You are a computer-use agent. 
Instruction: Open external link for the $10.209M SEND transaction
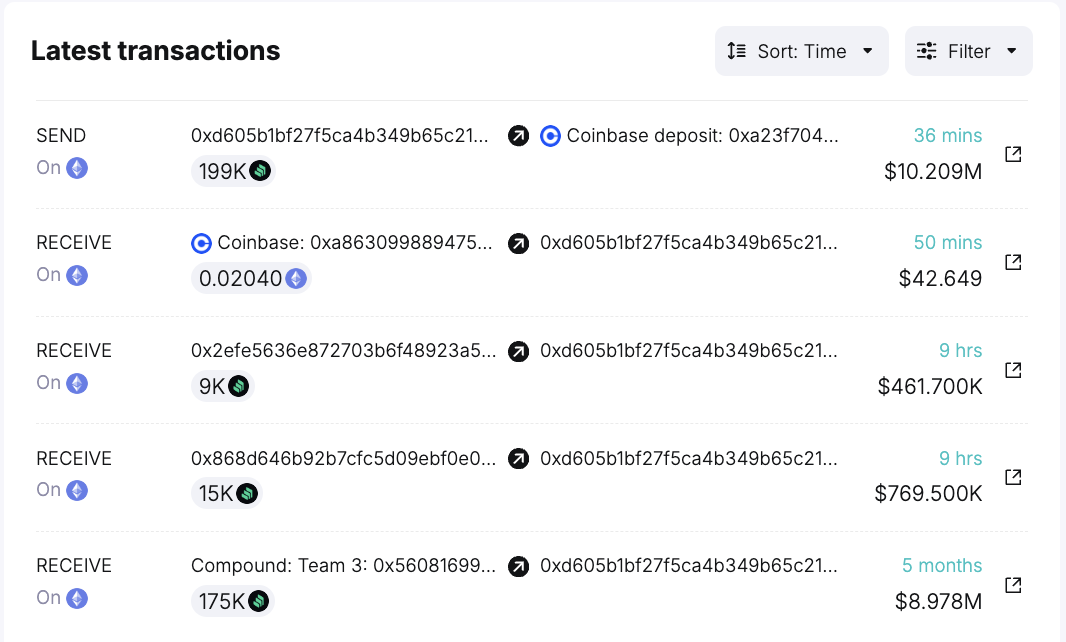tap(1012, 154)
